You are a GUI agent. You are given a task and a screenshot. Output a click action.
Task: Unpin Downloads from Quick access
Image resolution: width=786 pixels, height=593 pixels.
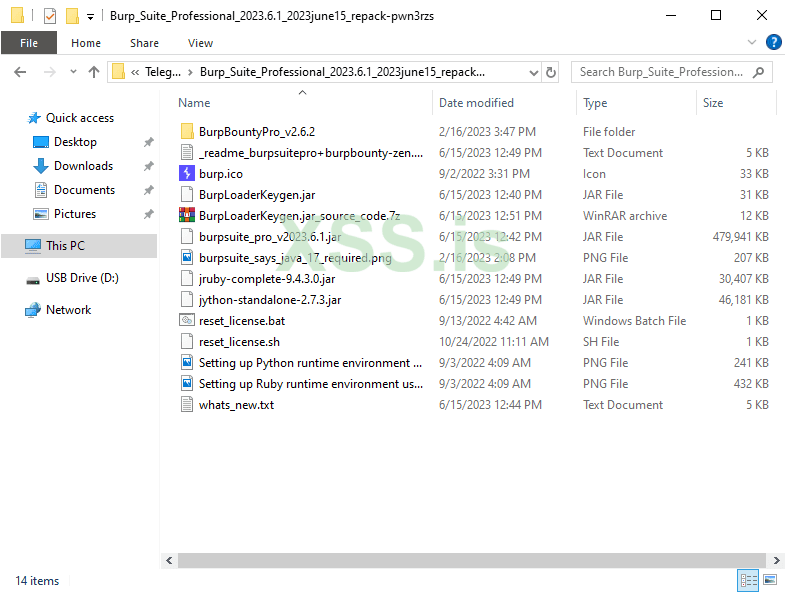coord(148,166)
